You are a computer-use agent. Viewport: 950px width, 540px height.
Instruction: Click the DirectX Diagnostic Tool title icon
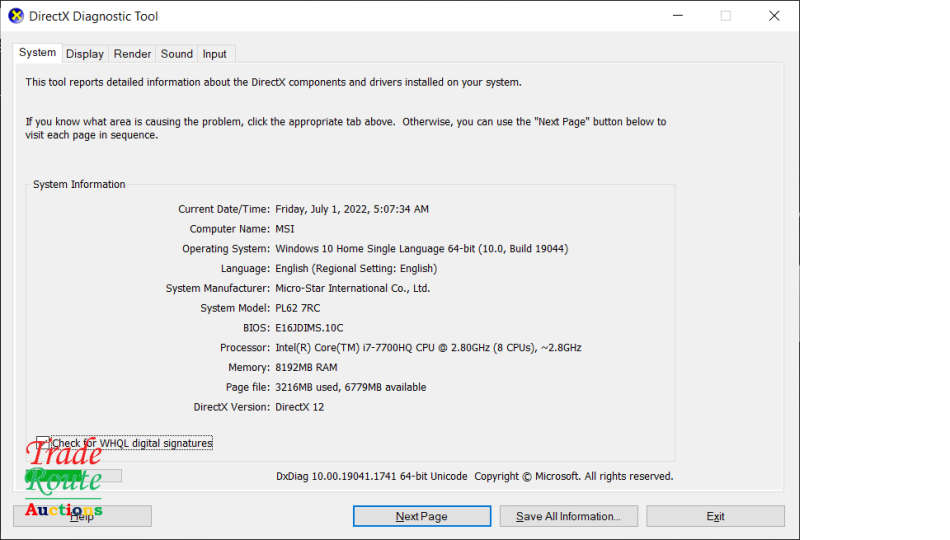point(16,16)
